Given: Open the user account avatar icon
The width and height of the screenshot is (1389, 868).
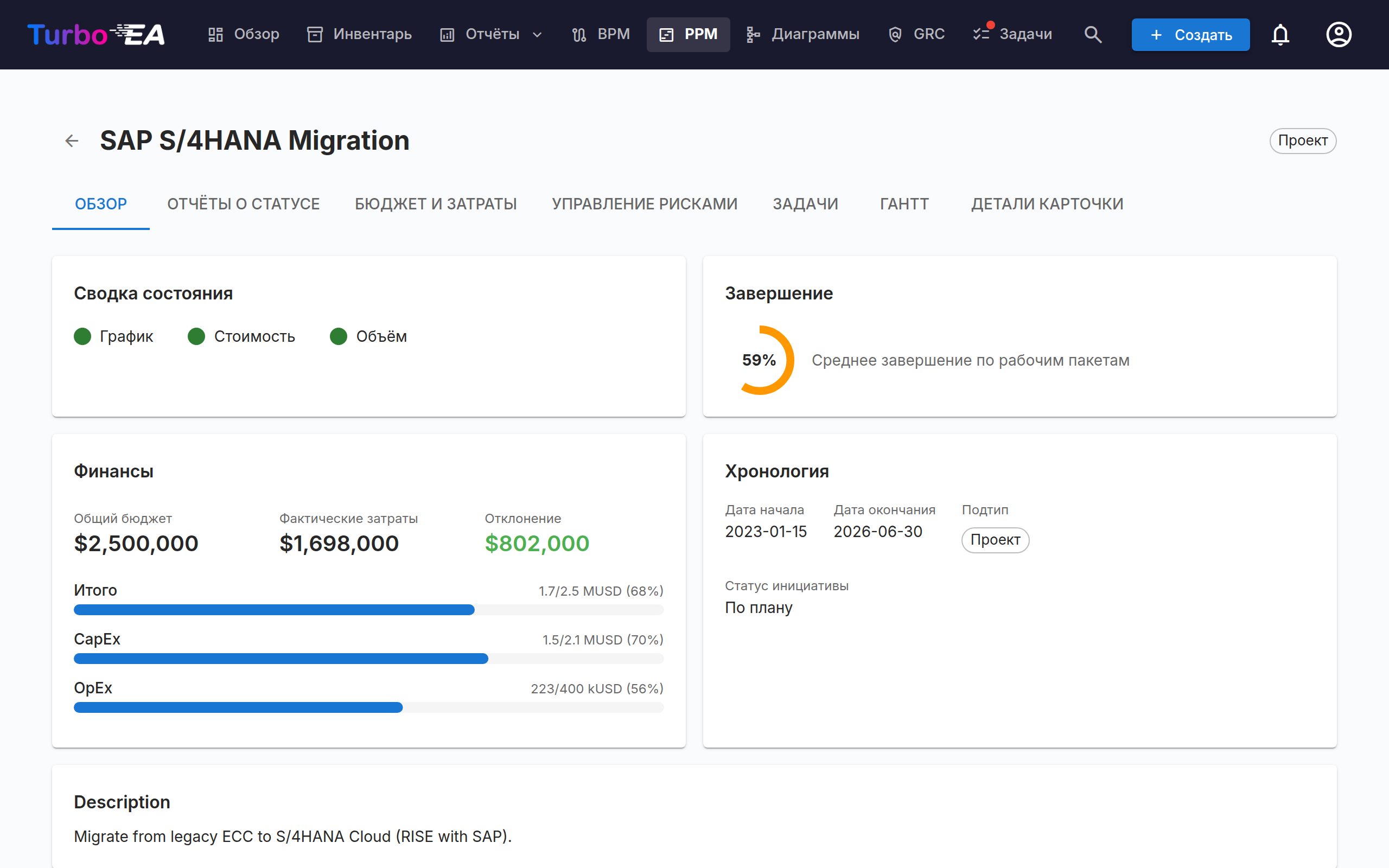Looking at the screenshot, I should click(x=1339, y=34).
